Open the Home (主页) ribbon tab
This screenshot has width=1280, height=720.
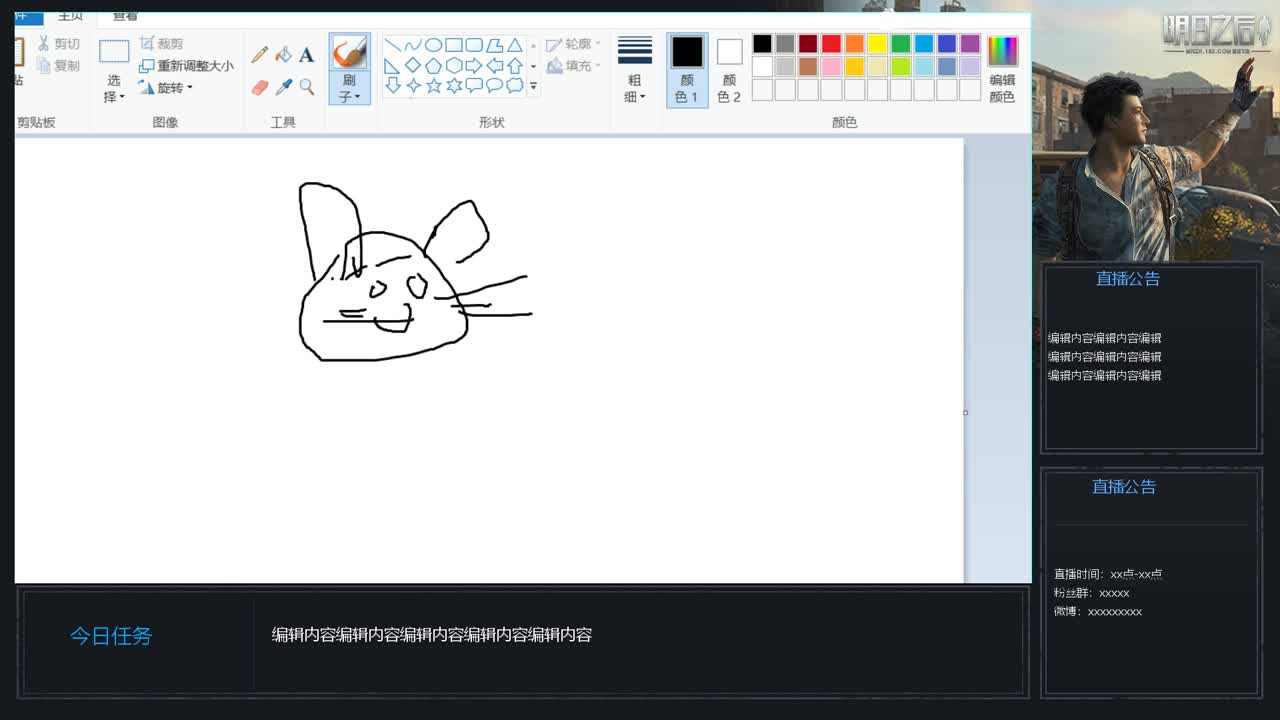coord(70,16)
